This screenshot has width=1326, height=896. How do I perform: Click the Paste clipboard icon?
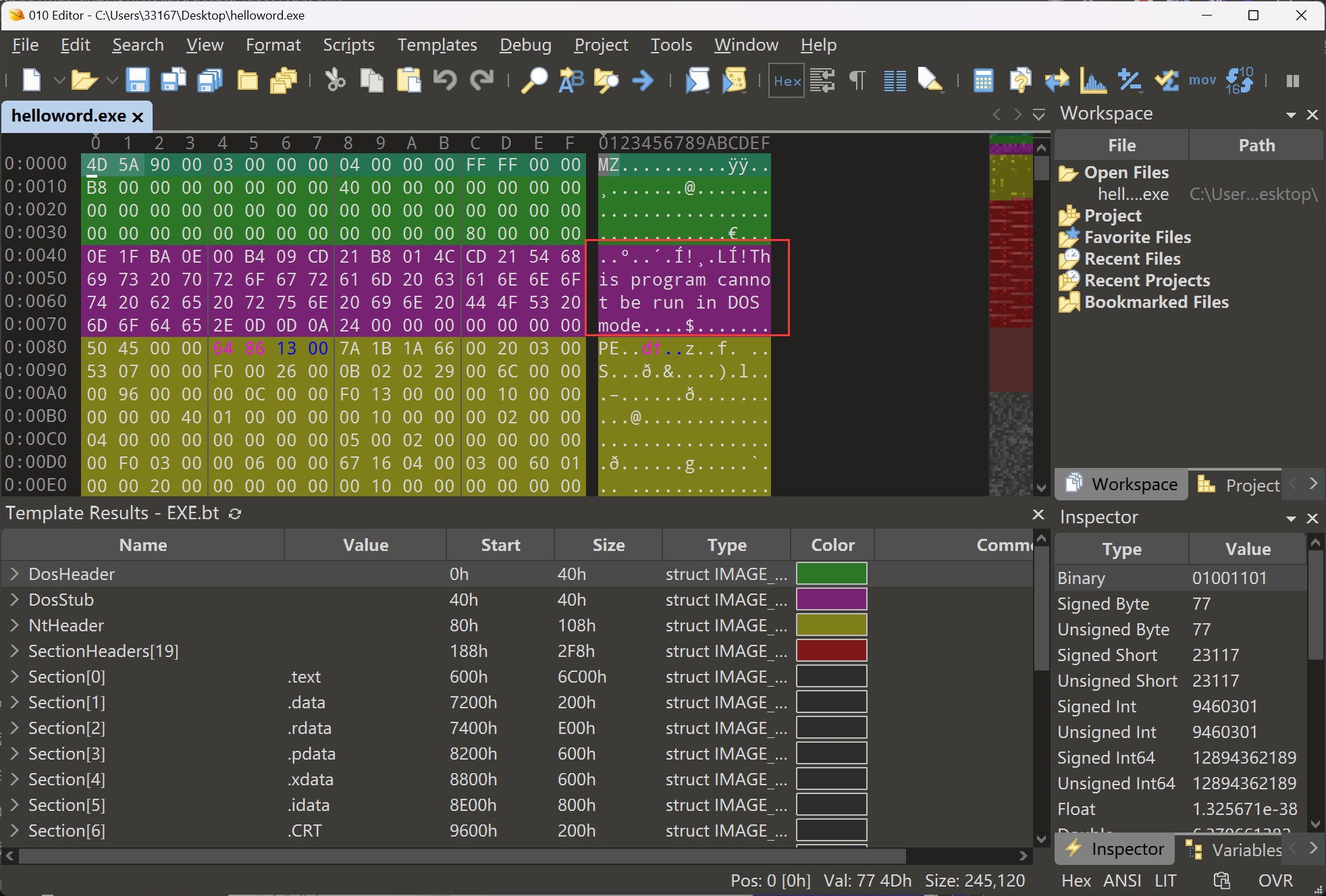click(408, 80)
